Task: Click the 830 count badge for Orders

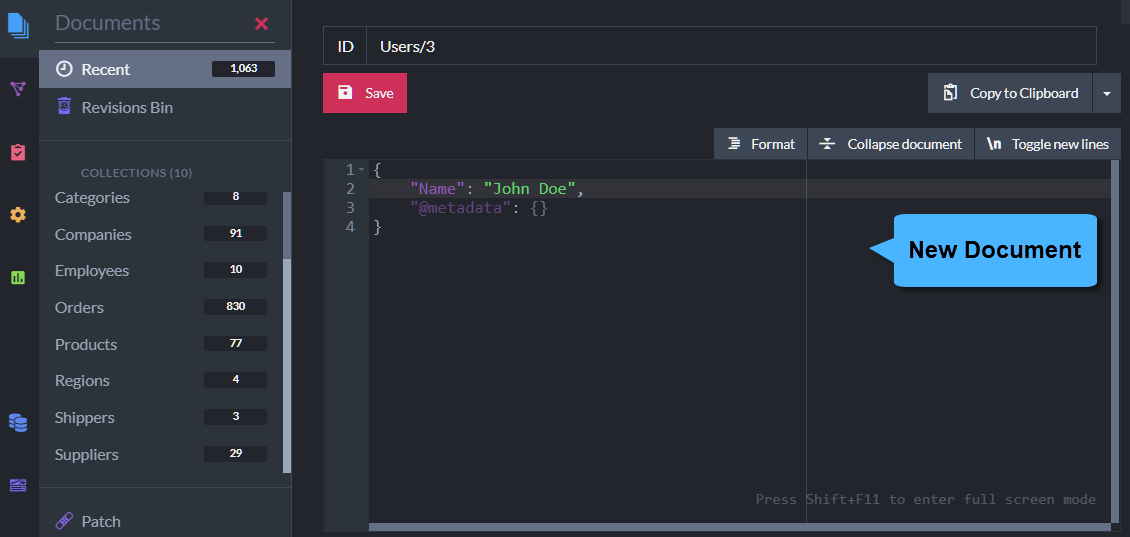Action: pos(236,306)
